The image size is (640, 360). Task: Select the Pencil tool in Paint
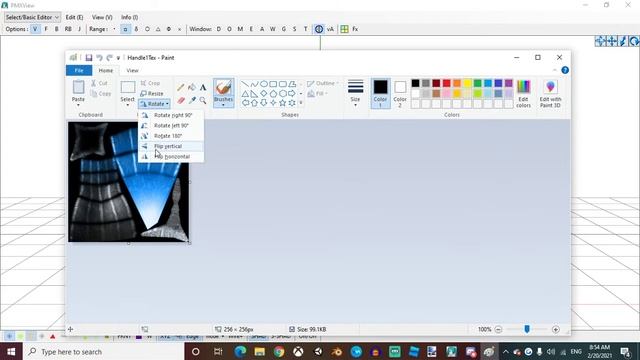(181, 87)
